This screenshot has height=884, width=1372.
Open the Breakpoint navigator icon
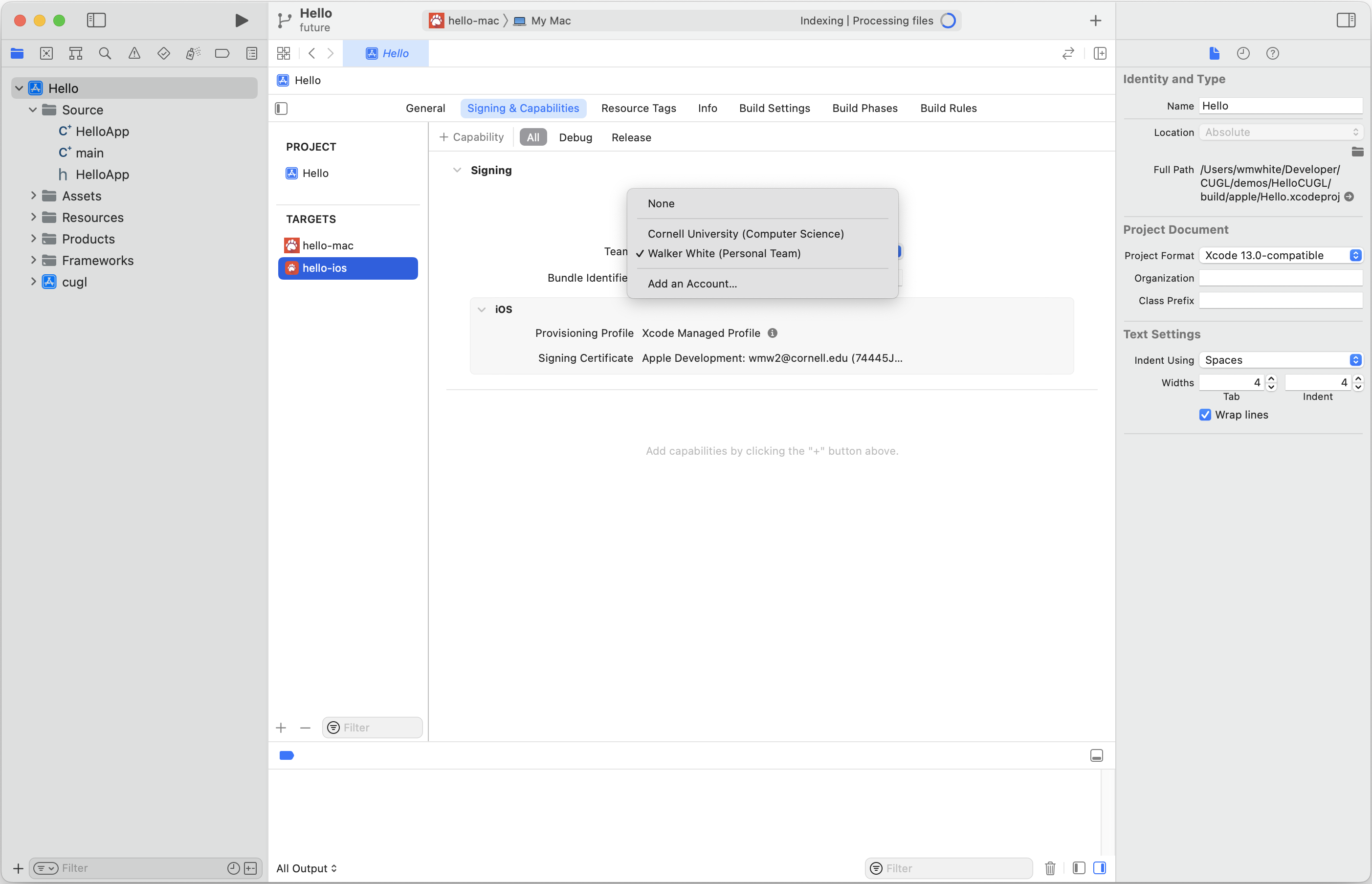[x=222, y=53]
